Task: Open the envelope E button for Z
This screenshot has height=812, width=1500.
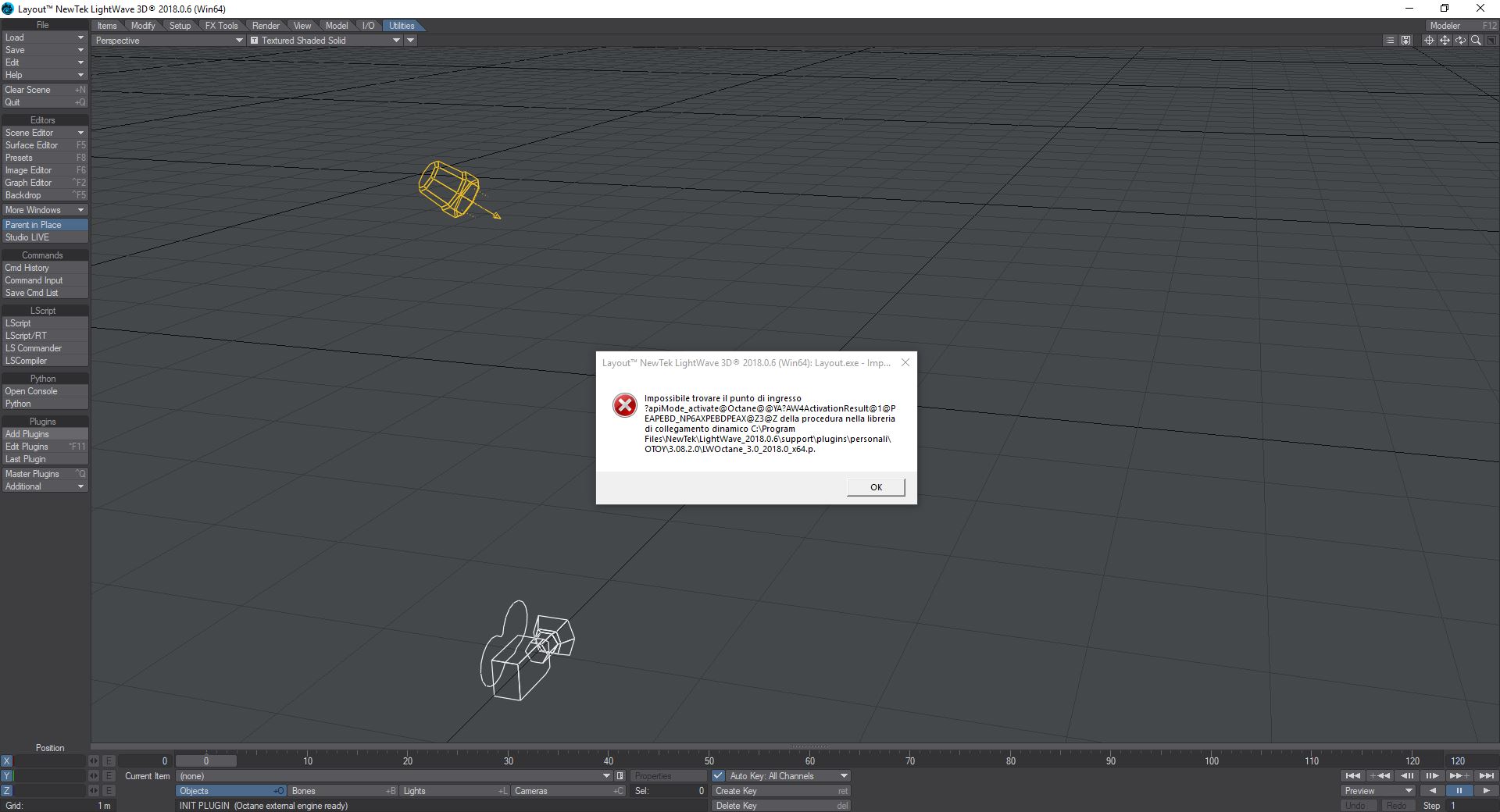Action: click(109, 791)
